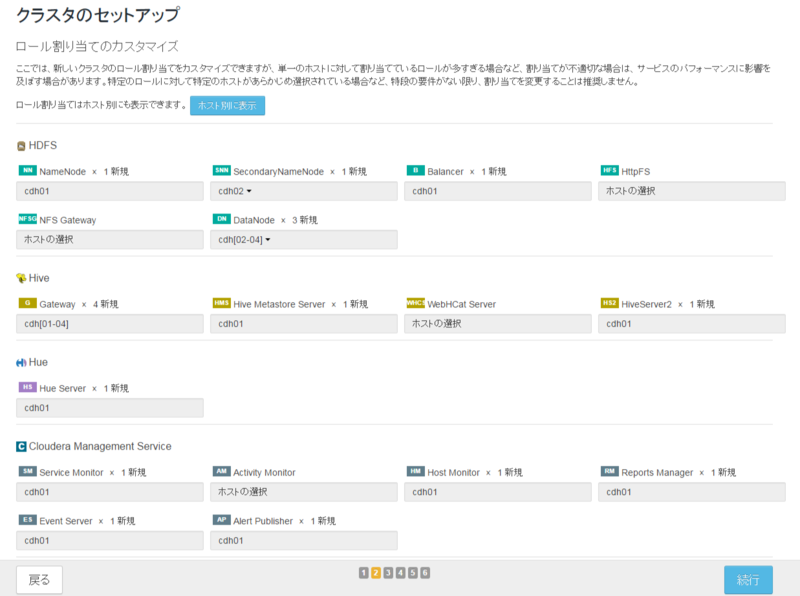The image size is (800, 596).
Task: Click the ロール割り当てのカスタマイズ subtitle
Action: 97,46
